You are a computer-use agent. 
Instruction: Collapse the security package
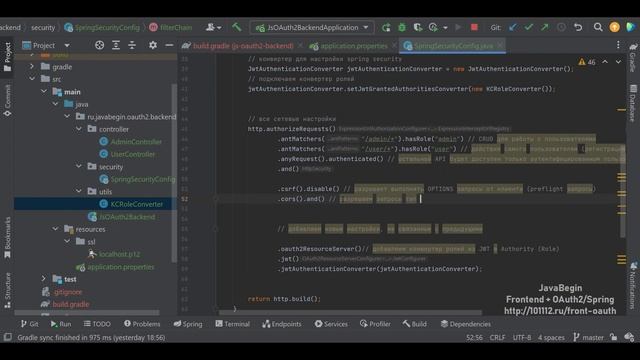79,167
